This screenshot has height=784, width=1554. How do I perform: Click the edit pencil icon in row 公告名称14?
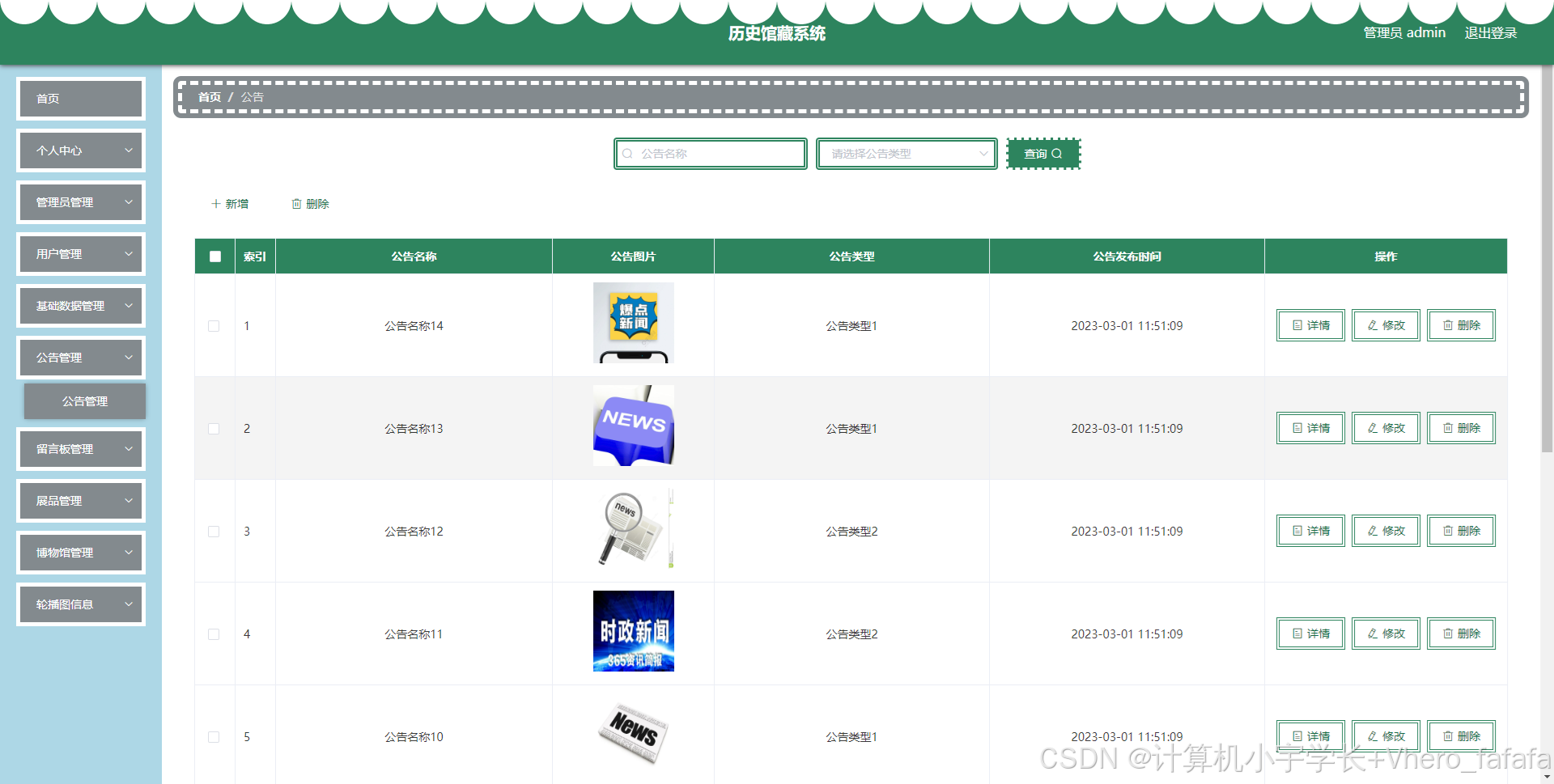coord(1373,325)
